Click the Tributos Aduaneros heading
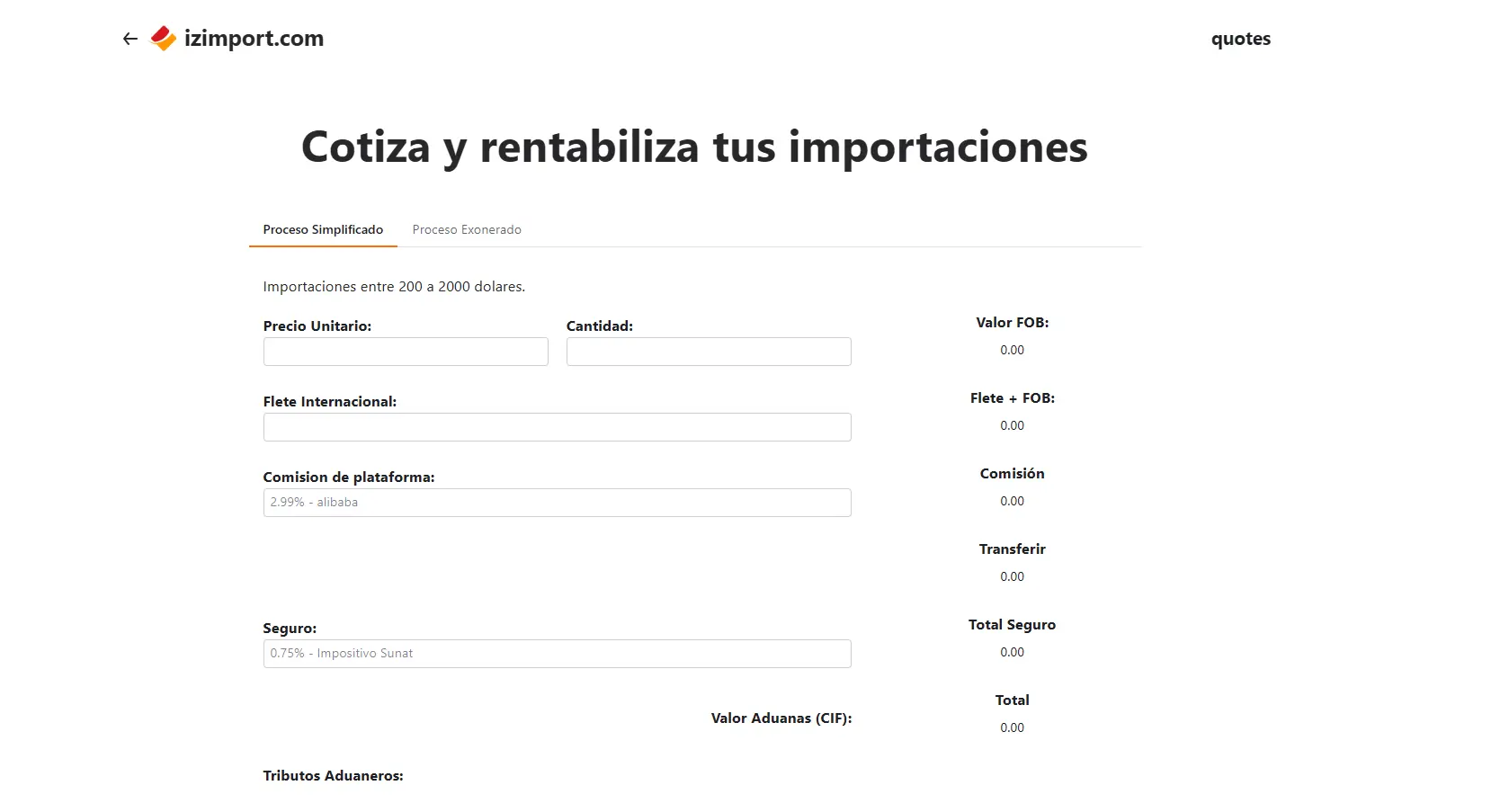The width and height of the screenshot is (1491, 812). [333, 776]
